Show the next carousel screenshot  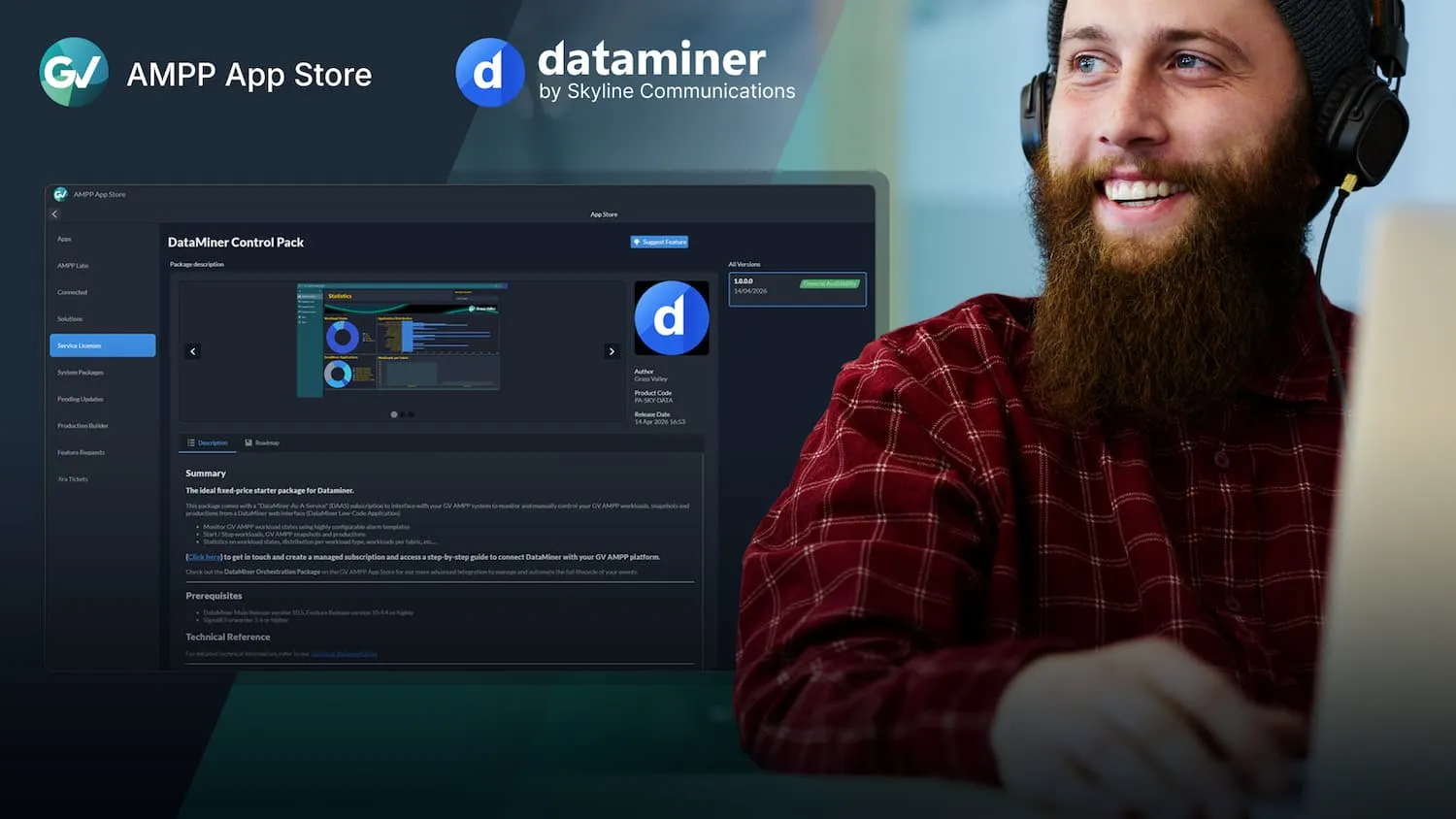(612, 351)
